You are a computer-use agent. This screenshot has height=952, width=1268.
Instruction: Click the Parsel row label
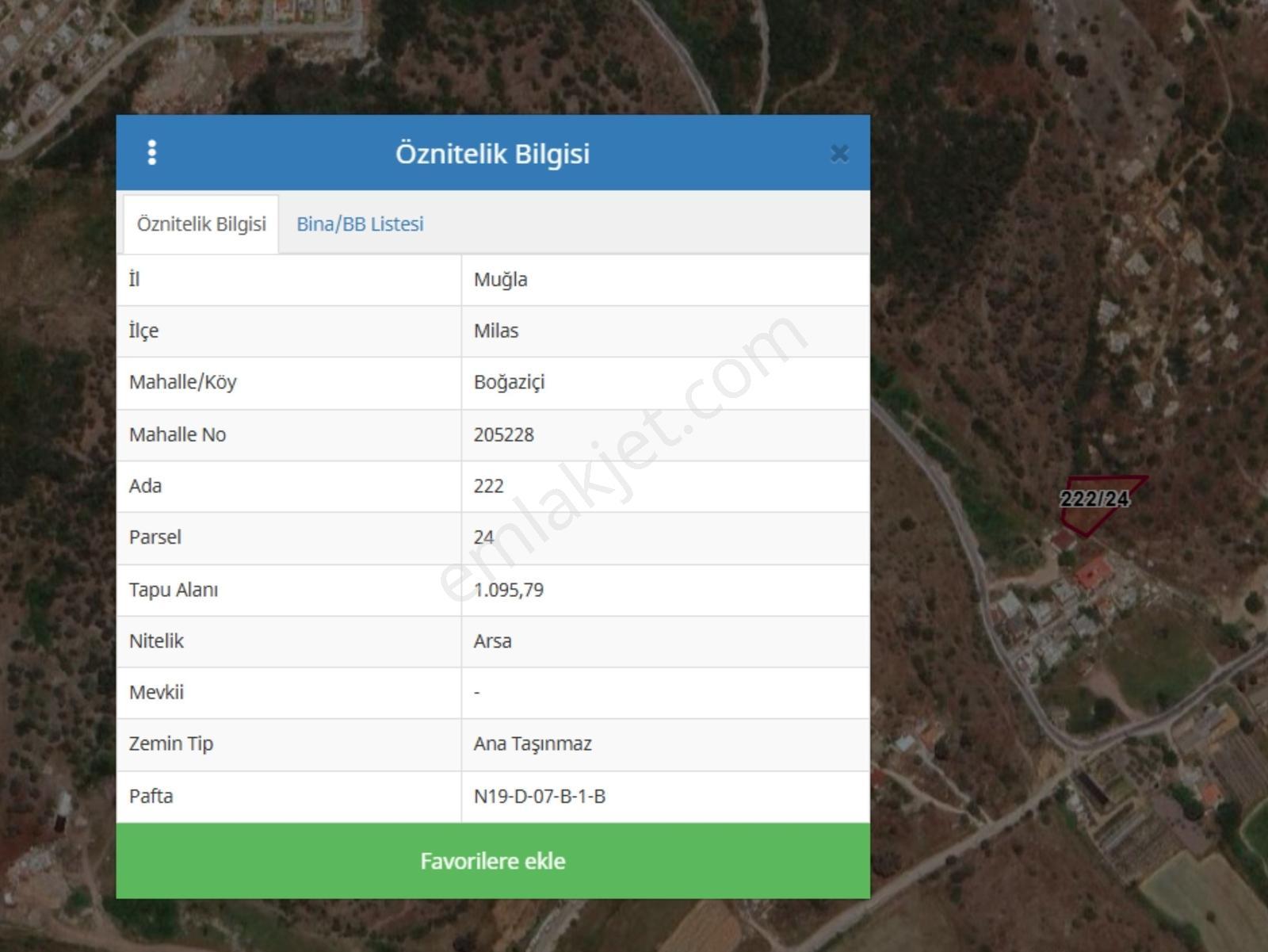[155, 537]
